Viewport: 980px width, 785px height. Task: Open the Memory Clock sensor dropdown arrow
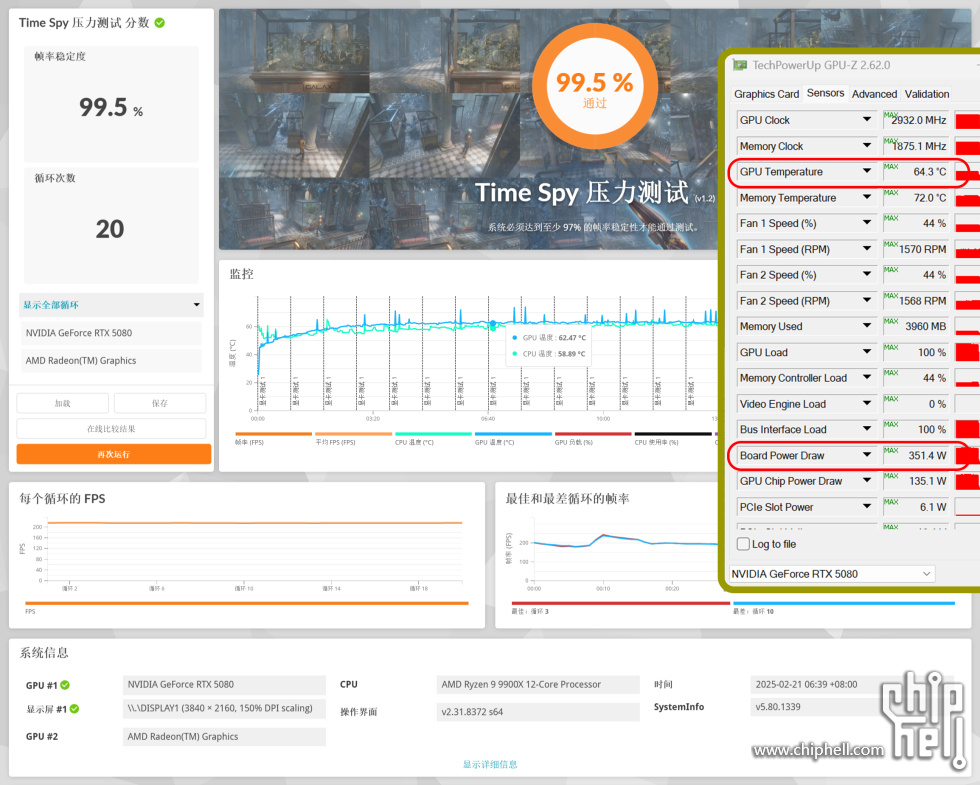(867, 146)
